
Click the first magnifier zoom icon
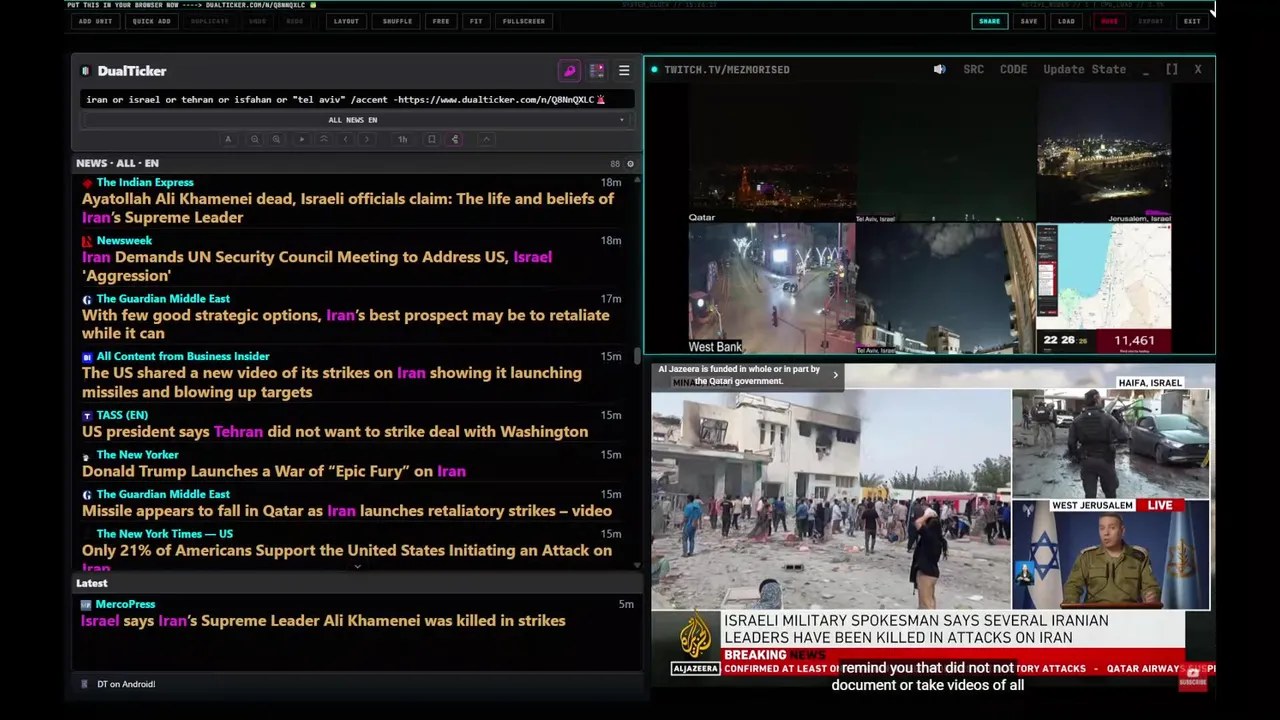[255, 139]
